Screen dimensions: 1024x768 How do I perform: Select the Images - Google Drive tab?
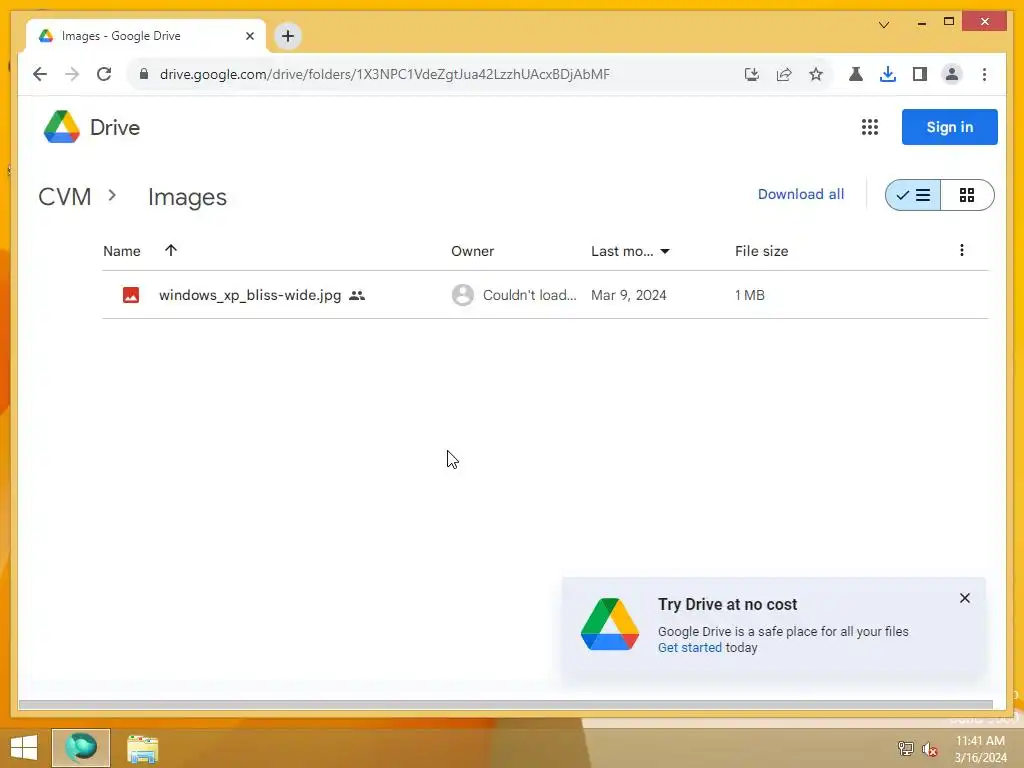(x=146, y=36)
